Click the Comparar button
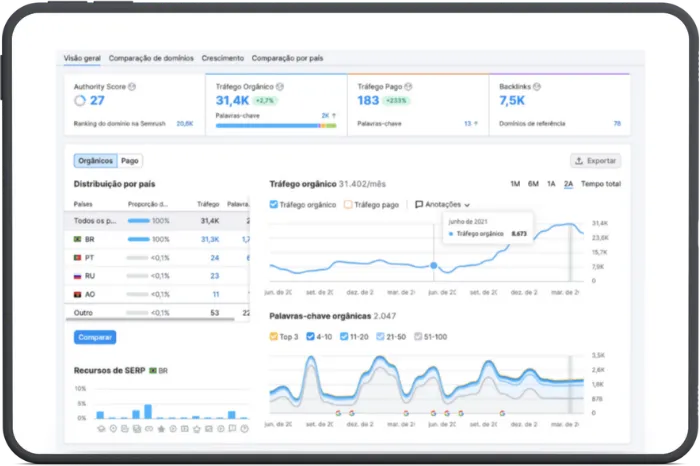Screen dimensions: 700x466 pos(95,337)
